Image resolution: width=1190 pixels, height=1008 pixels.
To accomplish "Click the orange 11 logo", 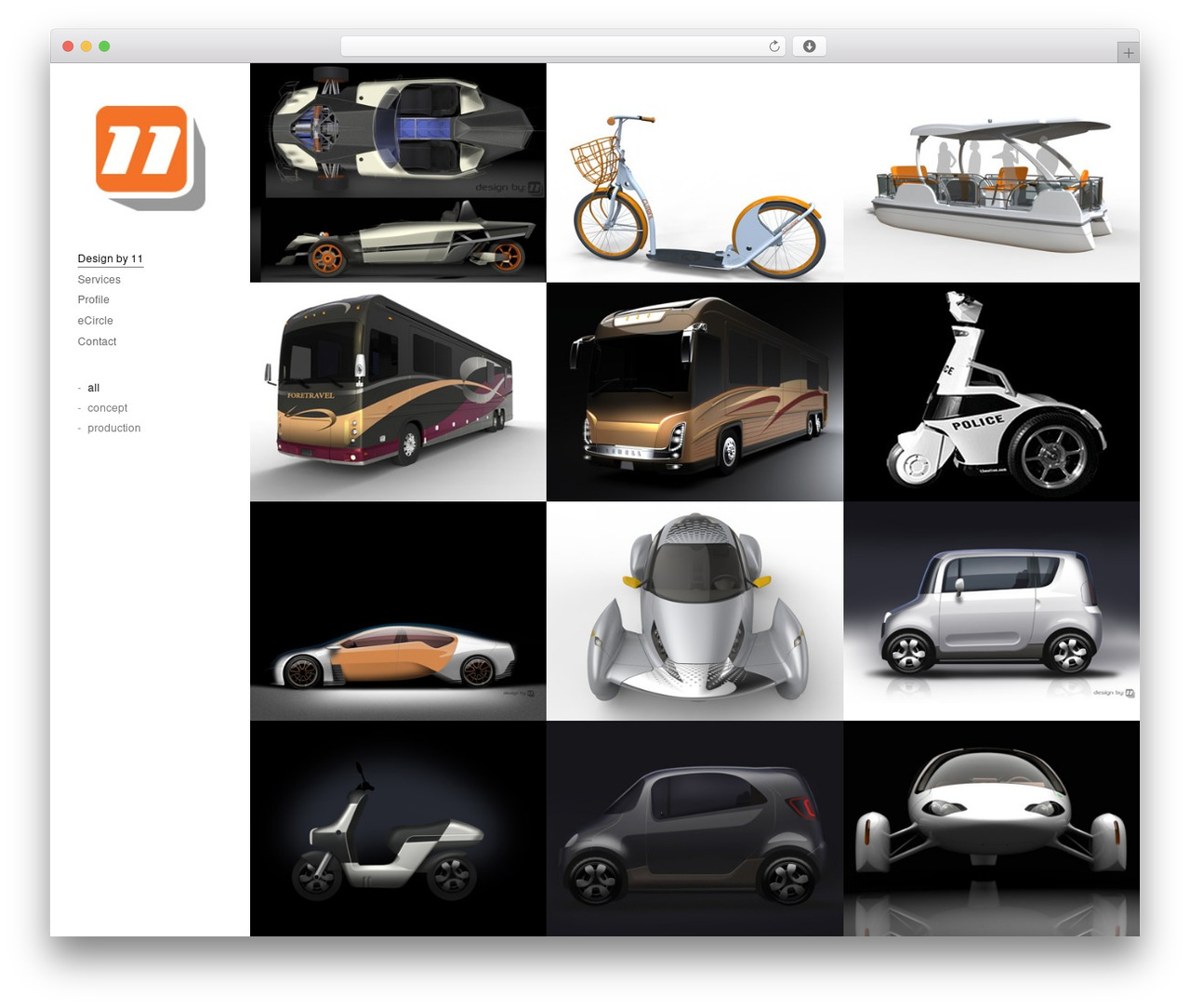I will point(150,157).
